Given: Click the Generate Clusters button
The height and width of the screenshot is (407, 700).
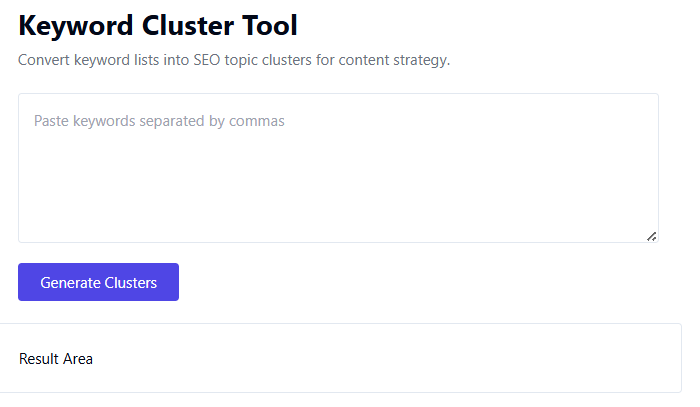Looking at the screenshot, I should pyautogui.click(x=98, y=282).
